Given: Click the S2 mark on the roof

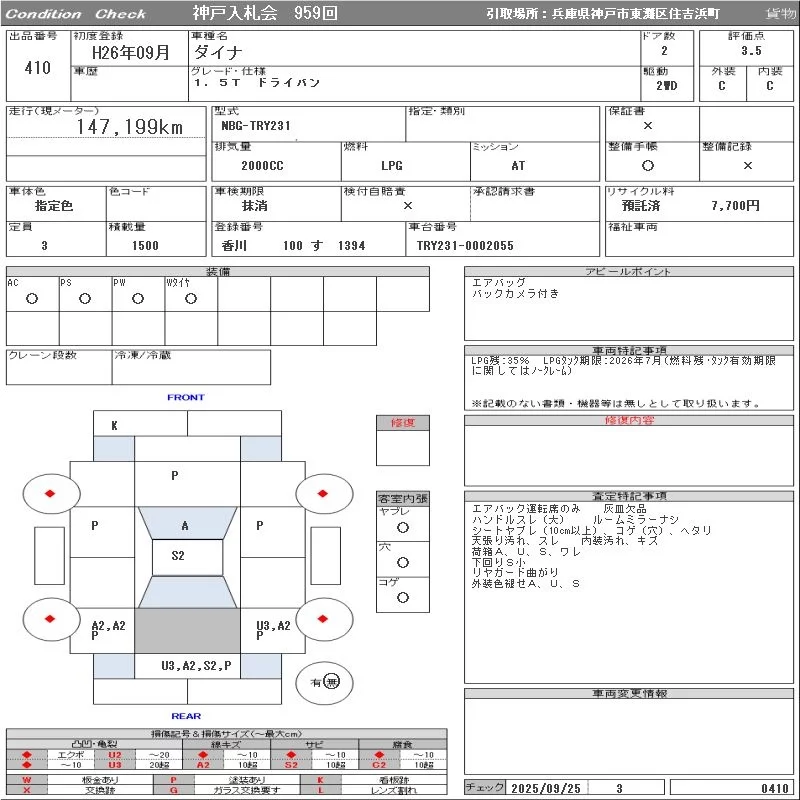Looking at the screenshot, I should 178,556.
